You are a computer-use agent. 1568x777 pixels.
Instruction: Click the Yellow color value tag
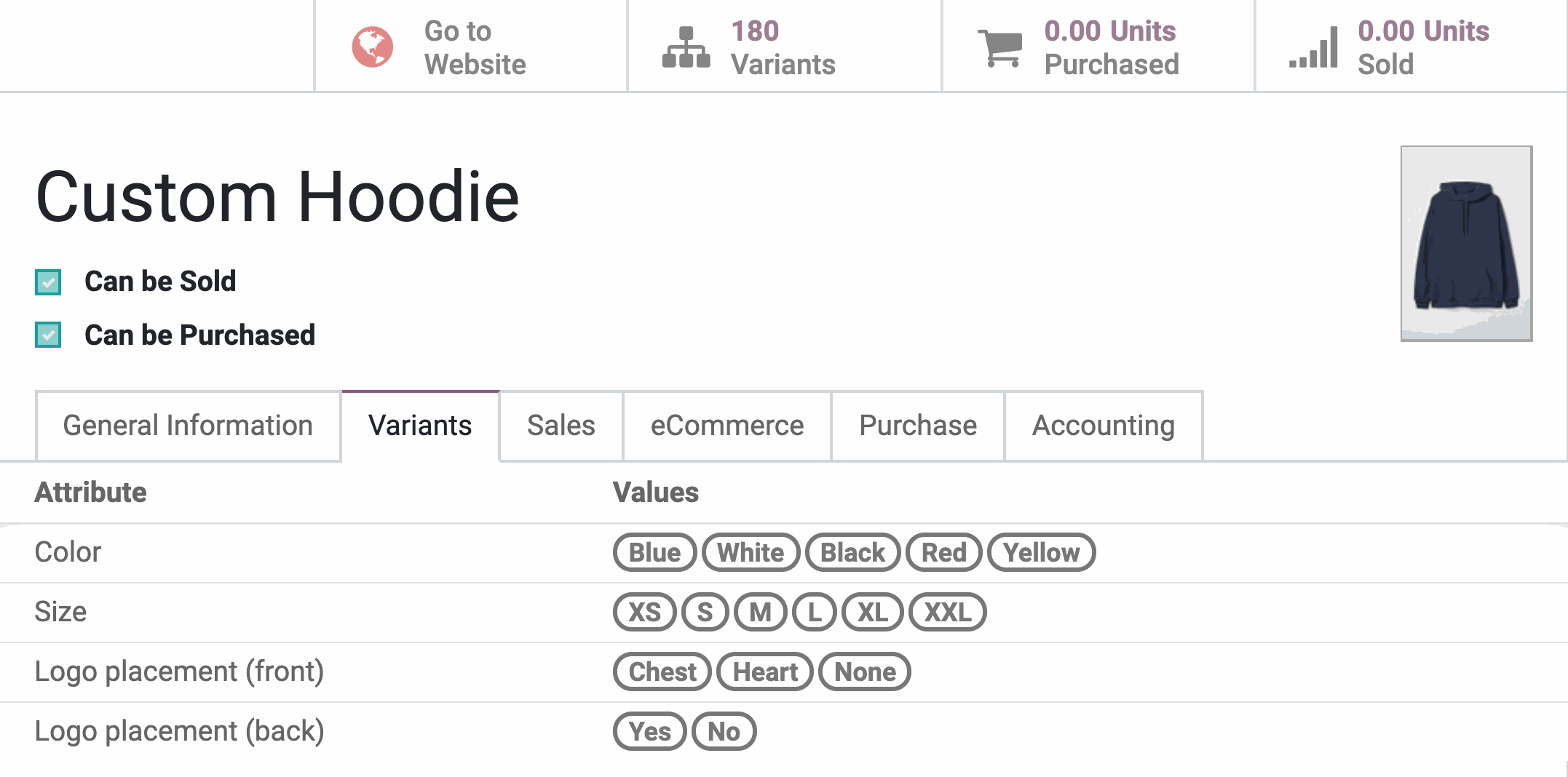[x=1041, y=553]
